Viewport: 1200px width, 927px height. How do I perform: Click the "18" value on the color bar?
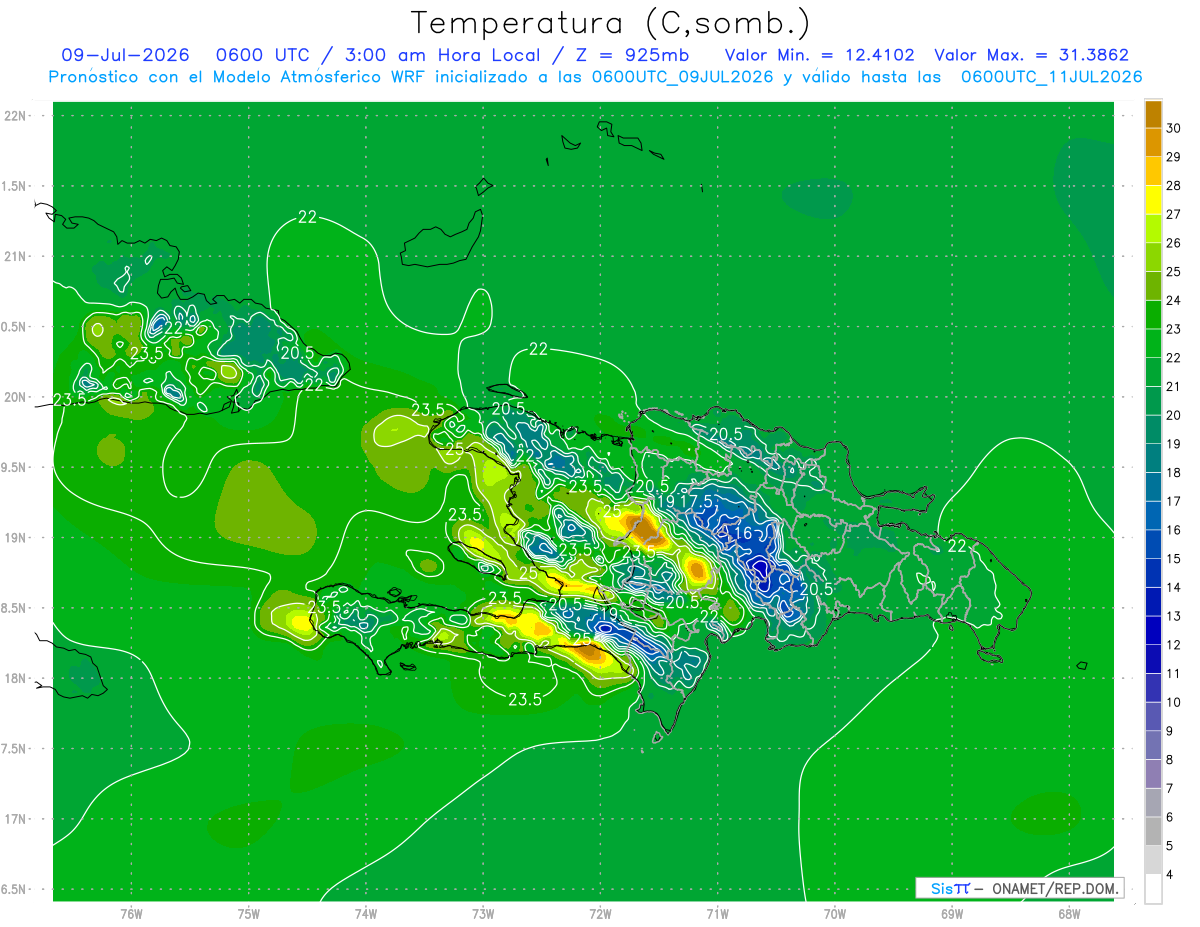tap(1174, 473)
